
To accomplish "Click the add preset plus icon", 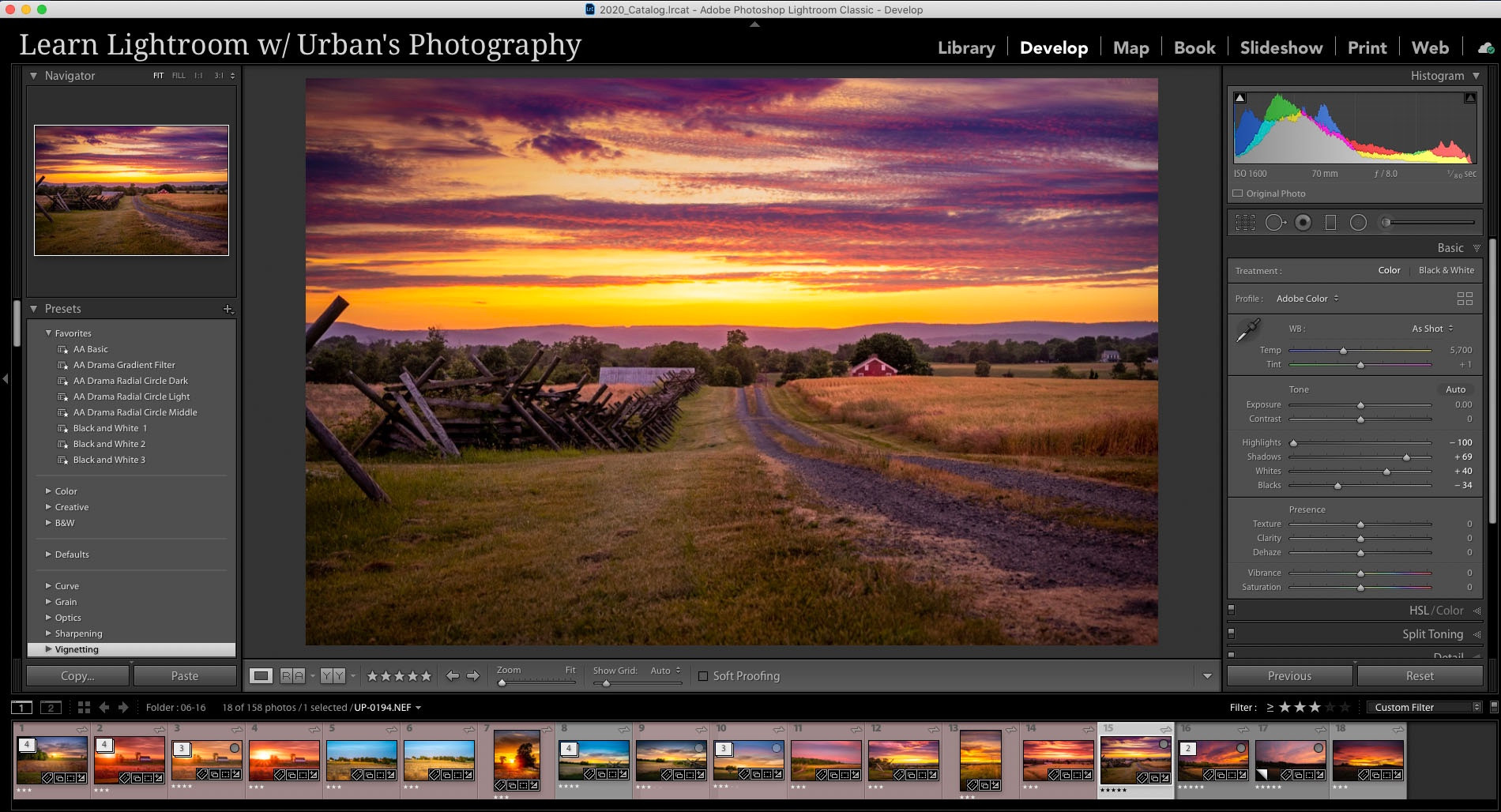I will (228, 309).
